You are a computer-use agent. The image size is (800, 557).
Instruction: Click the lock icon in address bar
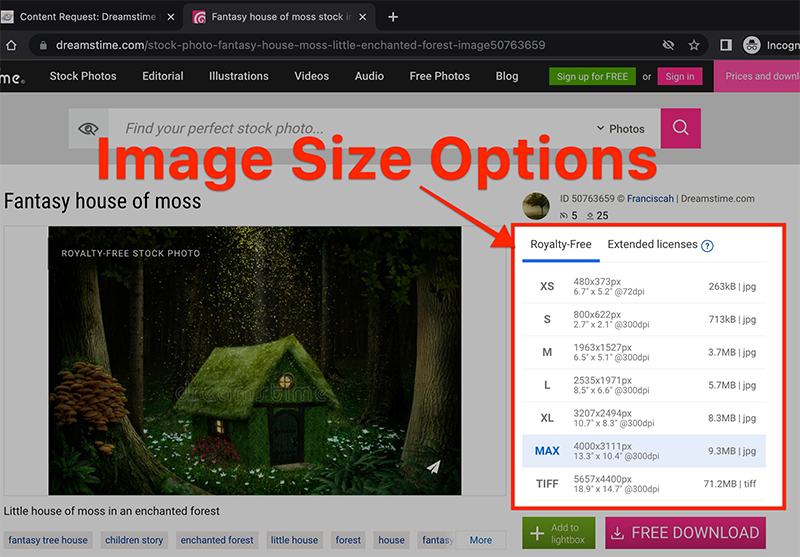tap(43, 45)
